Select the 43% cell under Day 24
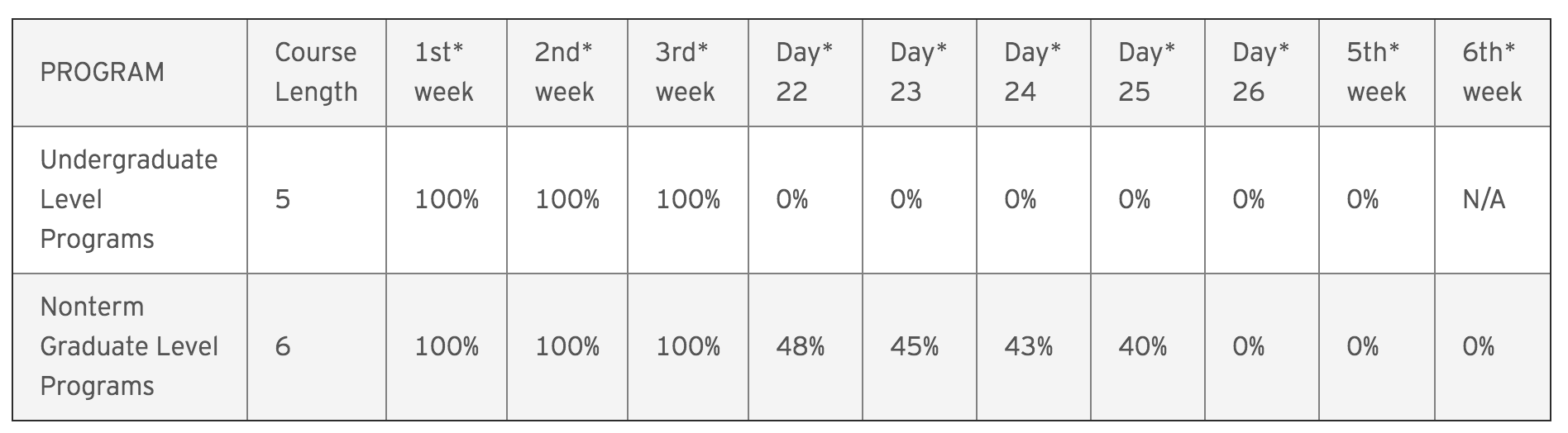The width and height of the screenshot is (1568, 433). [x=1028, y=346]
